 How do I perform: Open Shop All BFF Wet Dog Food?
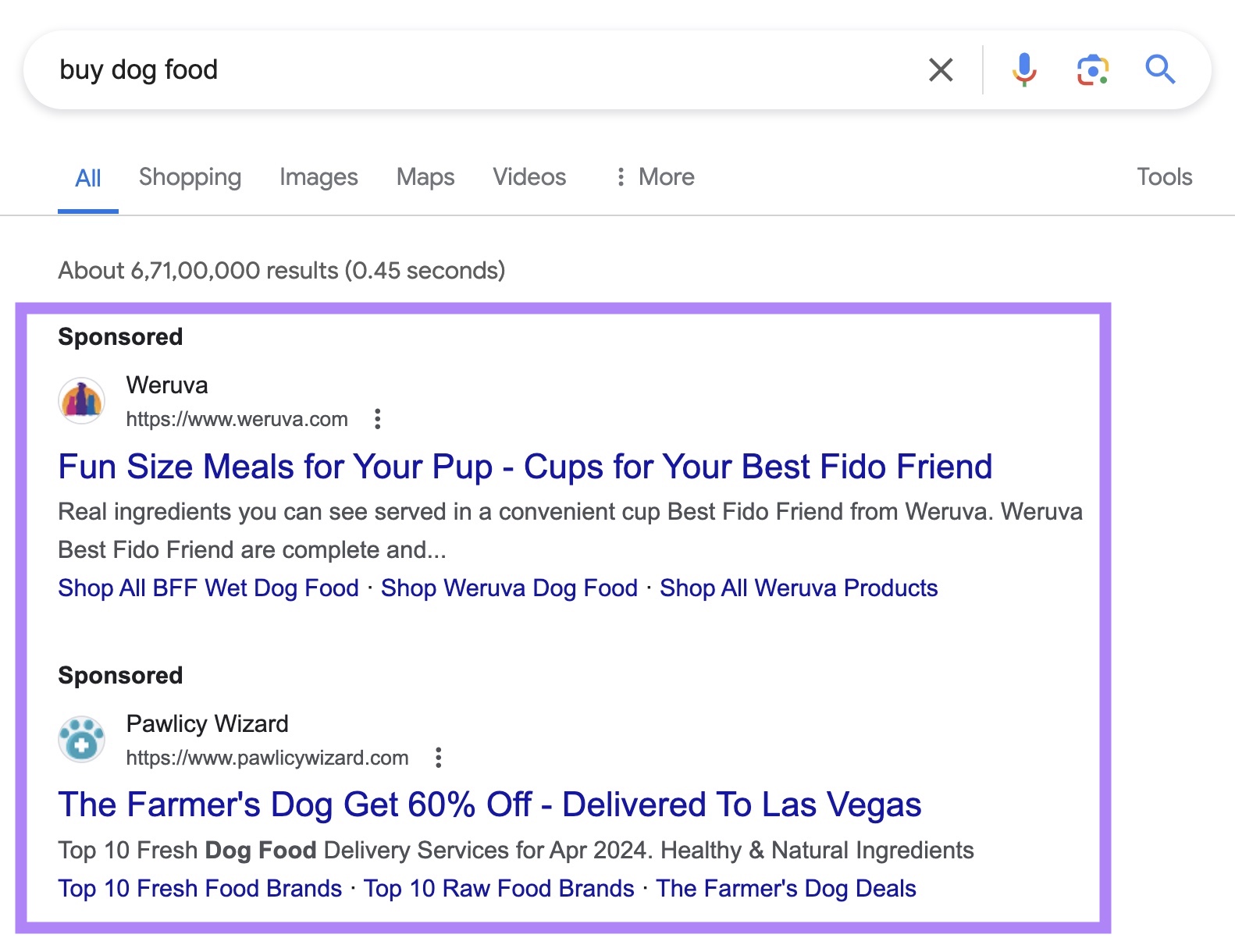[x=207, y=588]
